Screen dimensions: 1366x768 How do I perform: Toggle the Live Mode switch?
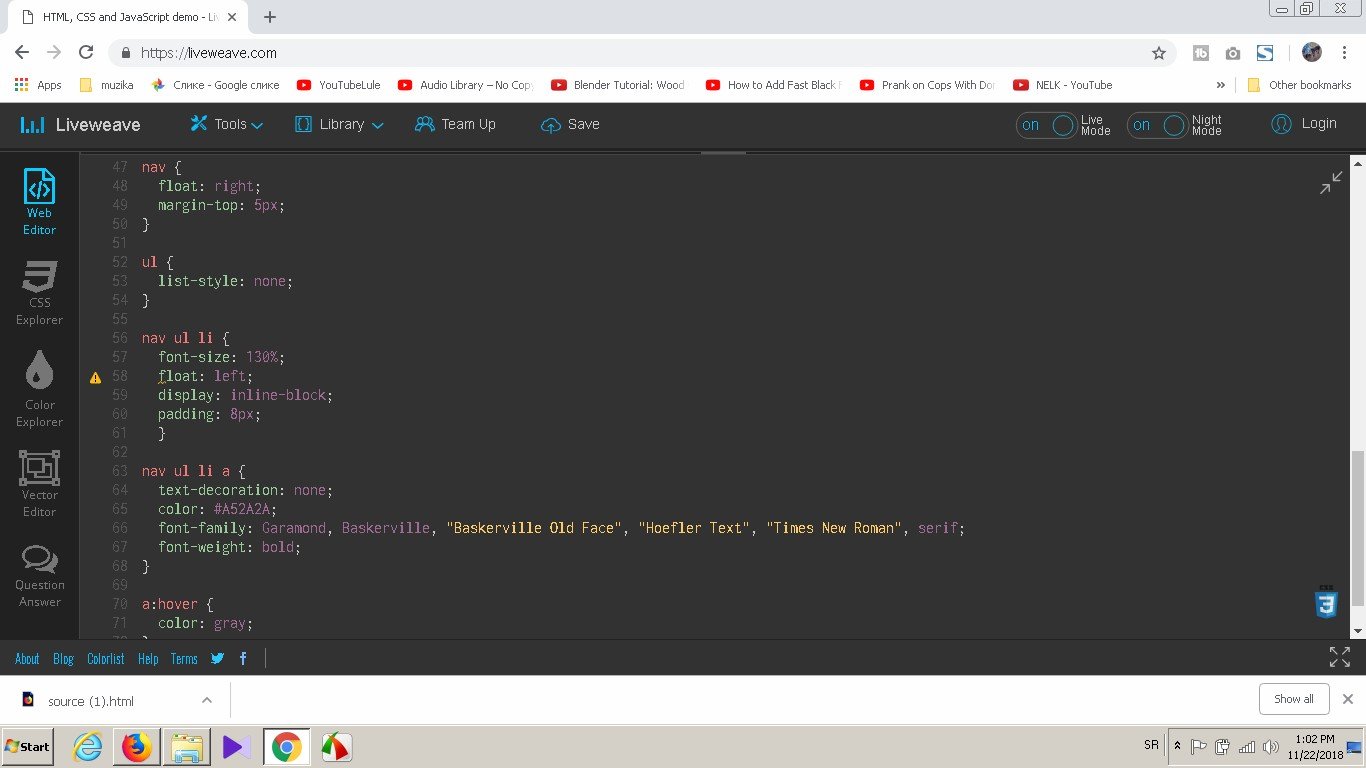point(1046,125)
